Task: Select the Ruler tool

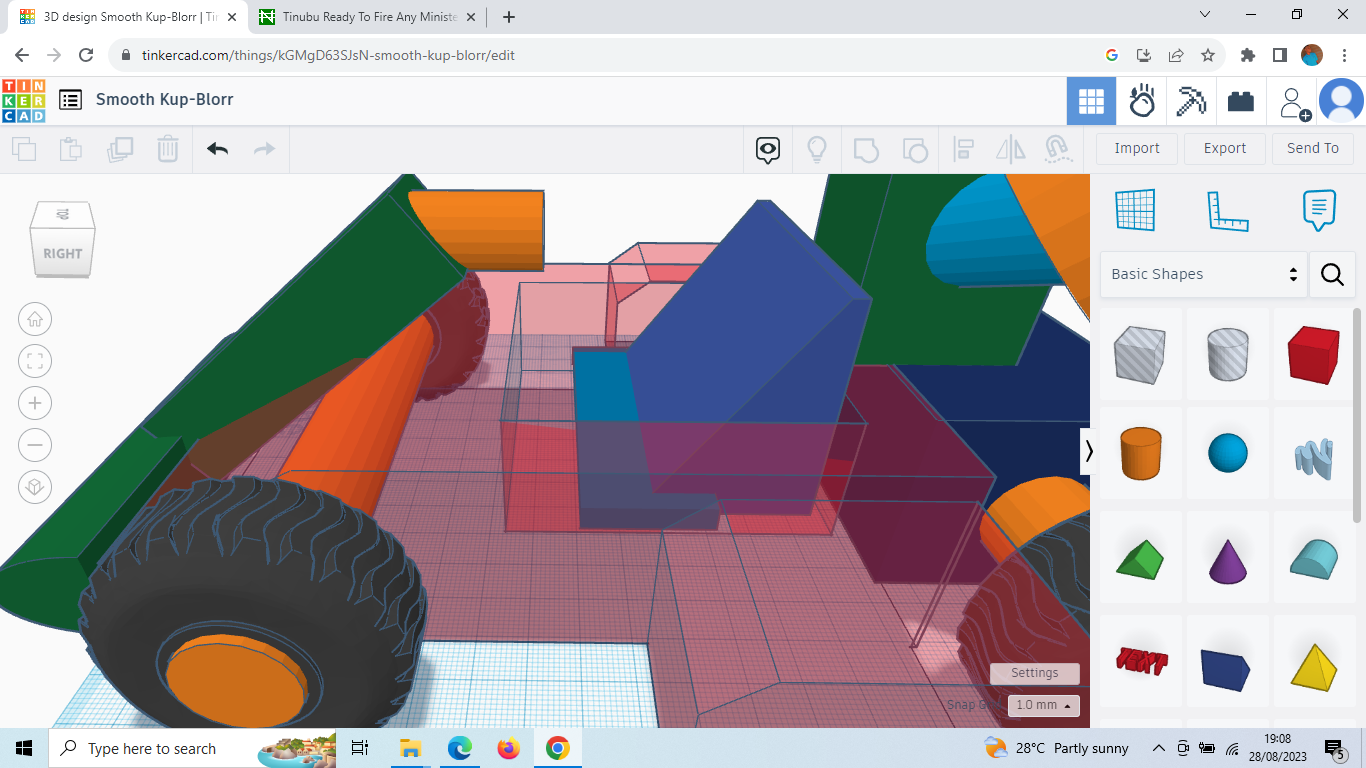Action: tap(1228, 210)
